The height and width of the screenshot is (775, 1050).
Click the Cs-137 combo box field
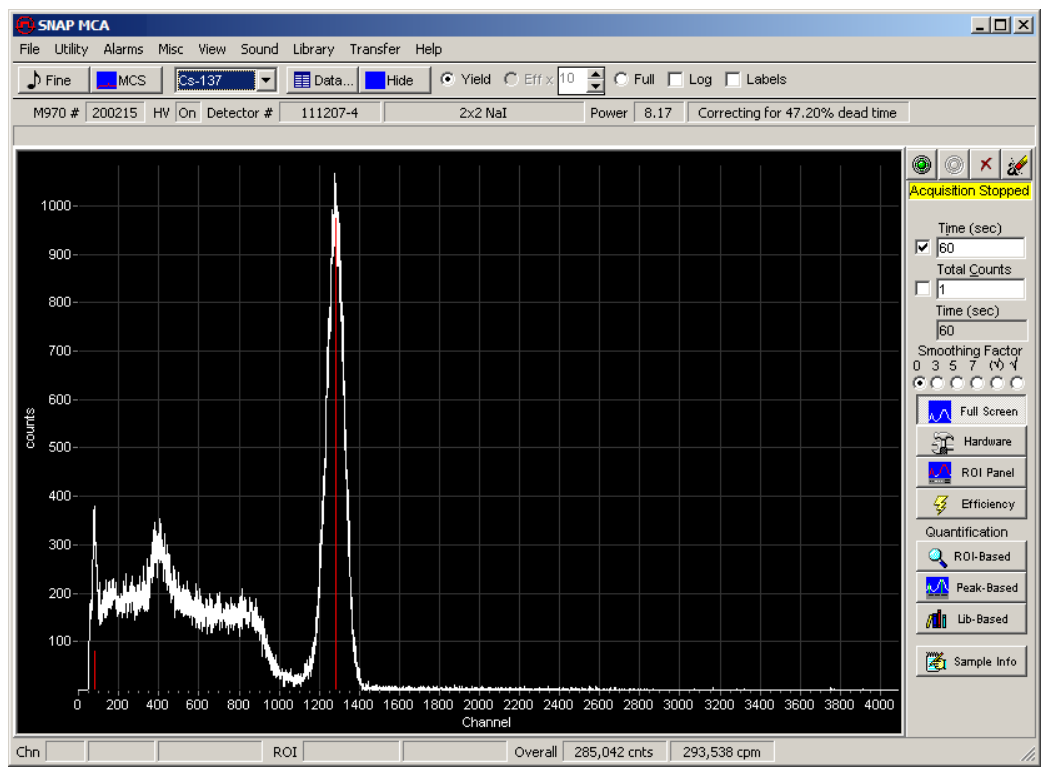pyautogui.click(x=216, y=80)
